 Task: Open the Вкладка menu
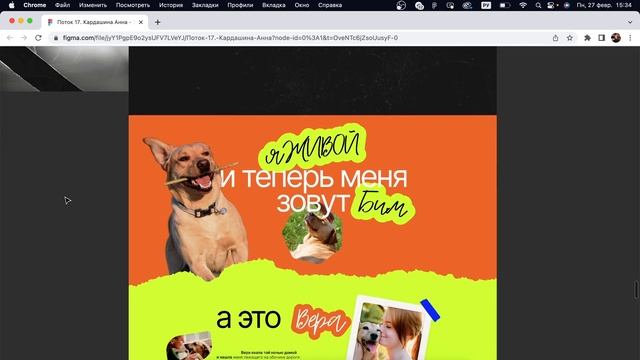click(x=273, y=5)
